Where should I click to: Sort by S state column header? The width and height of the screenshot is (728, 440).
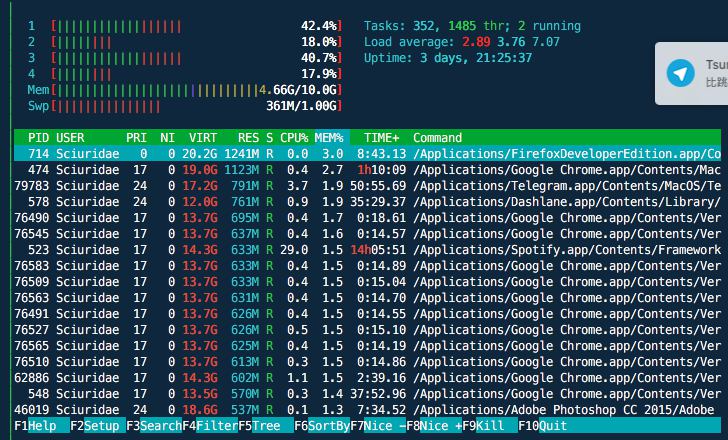(270, 138)
